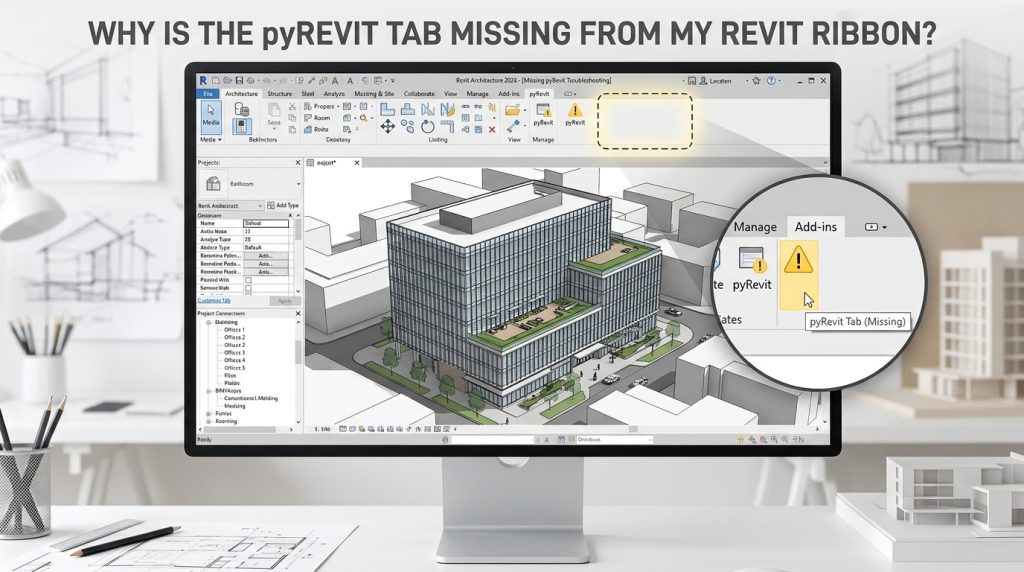Click the star favorites icon in title bar
The width and height of the screenshot is (1024, 572).
pos(756,81)
